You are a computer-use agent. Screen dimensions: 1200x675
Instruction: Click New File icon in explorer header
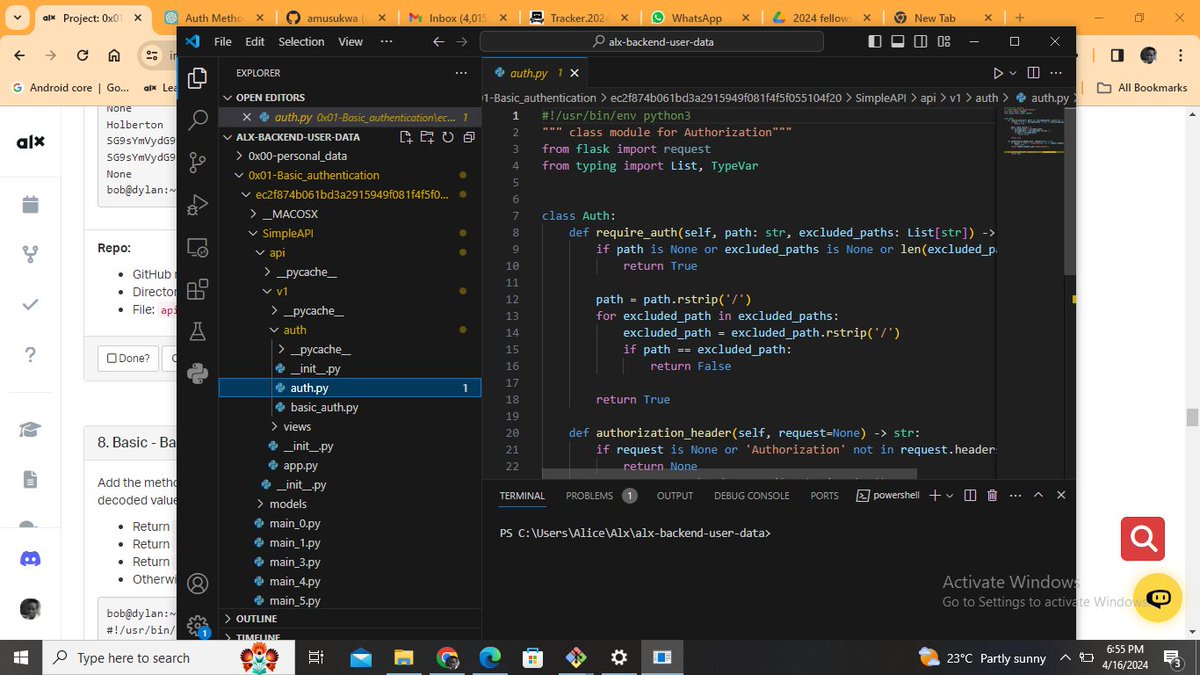406,137
